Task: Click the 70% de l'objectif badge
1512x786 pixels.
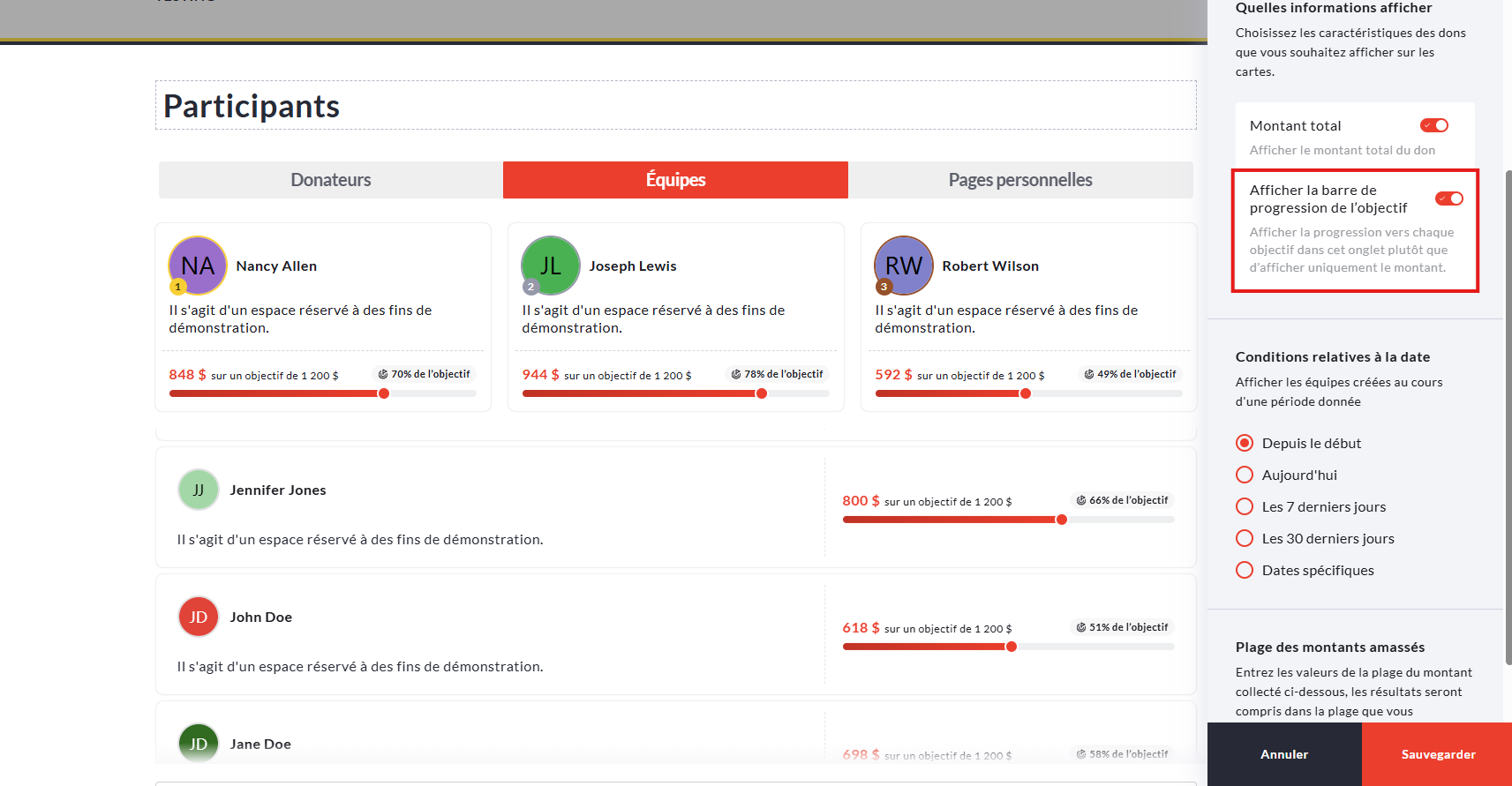Action: coord(424,374)
